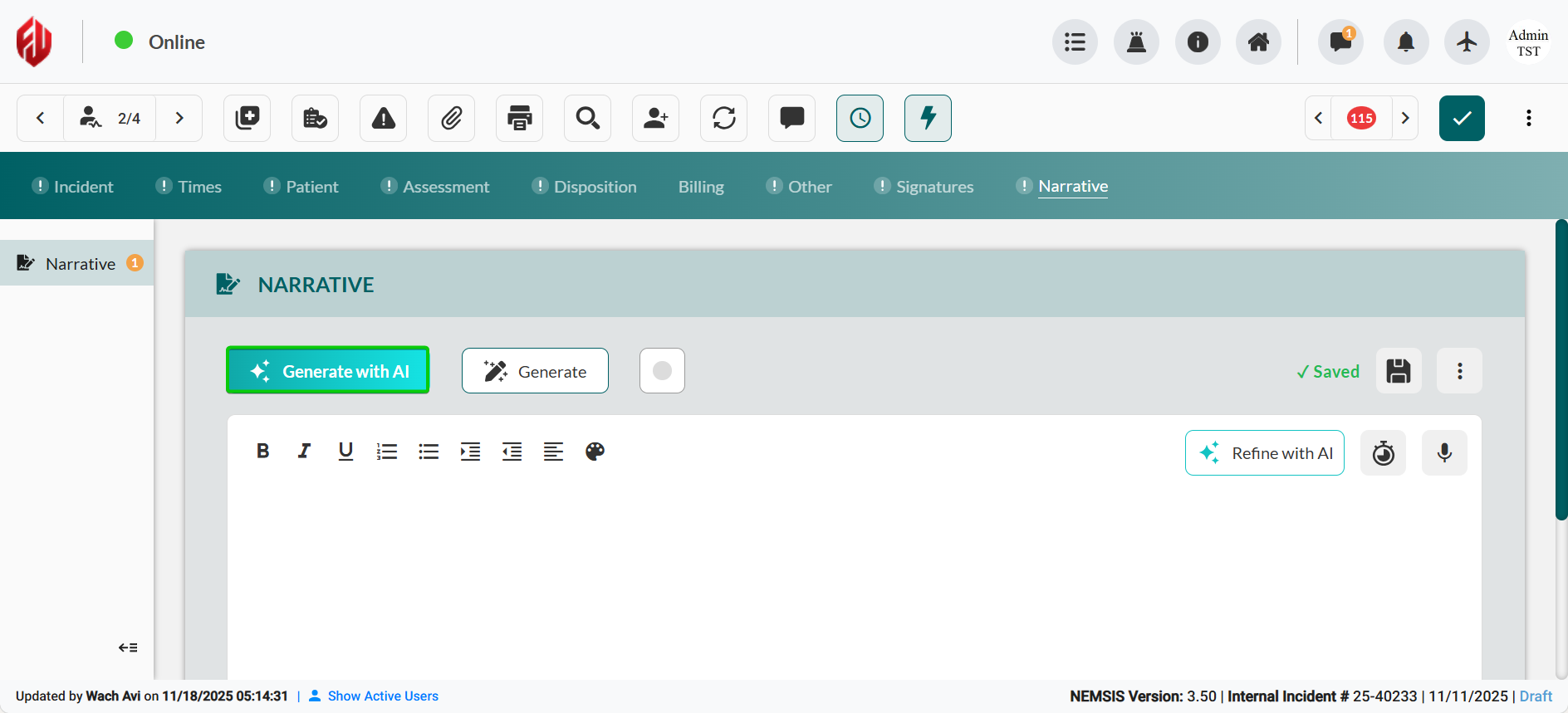Open the text color palette
1568x713 pixels.
[595, 452]
